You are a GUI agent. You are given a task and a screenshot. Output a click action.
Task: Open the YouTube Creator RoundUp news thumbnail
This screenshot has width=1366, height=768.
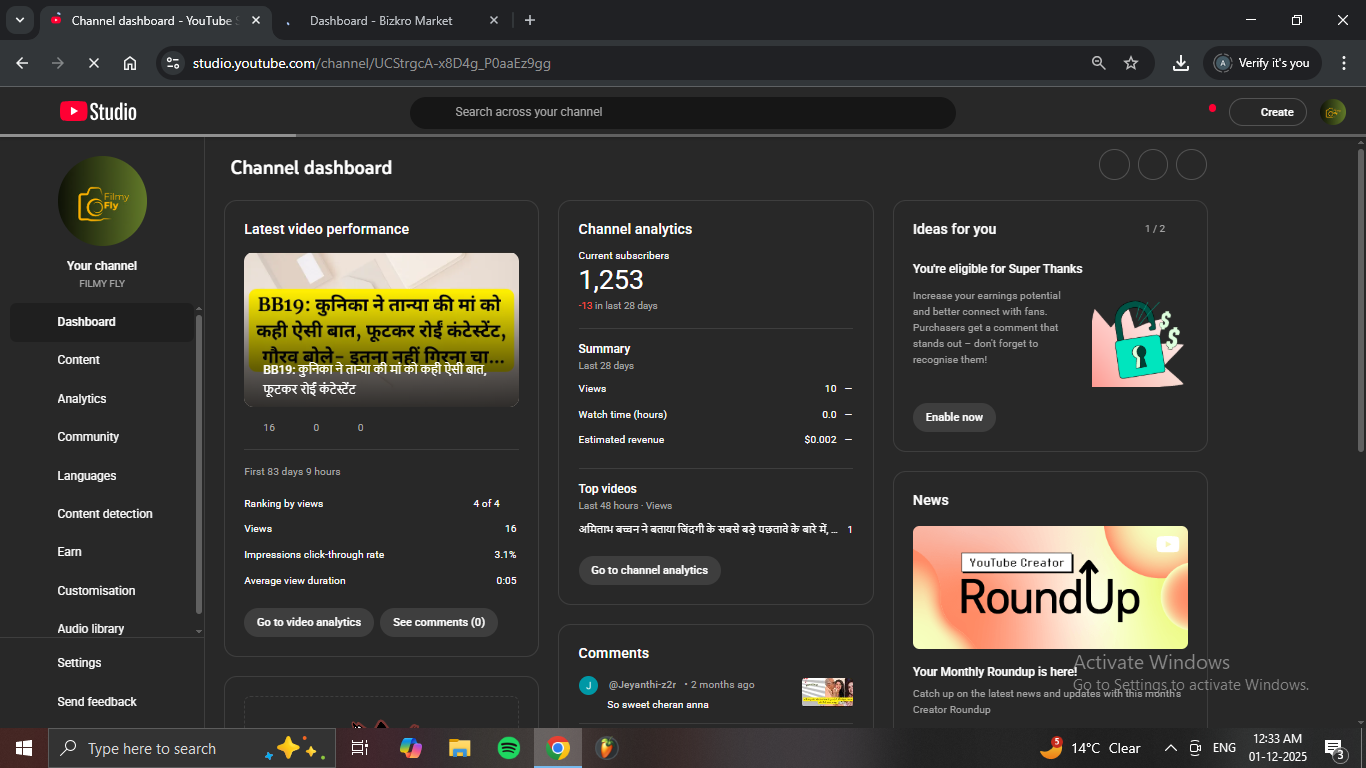(x=1050, y=587)
